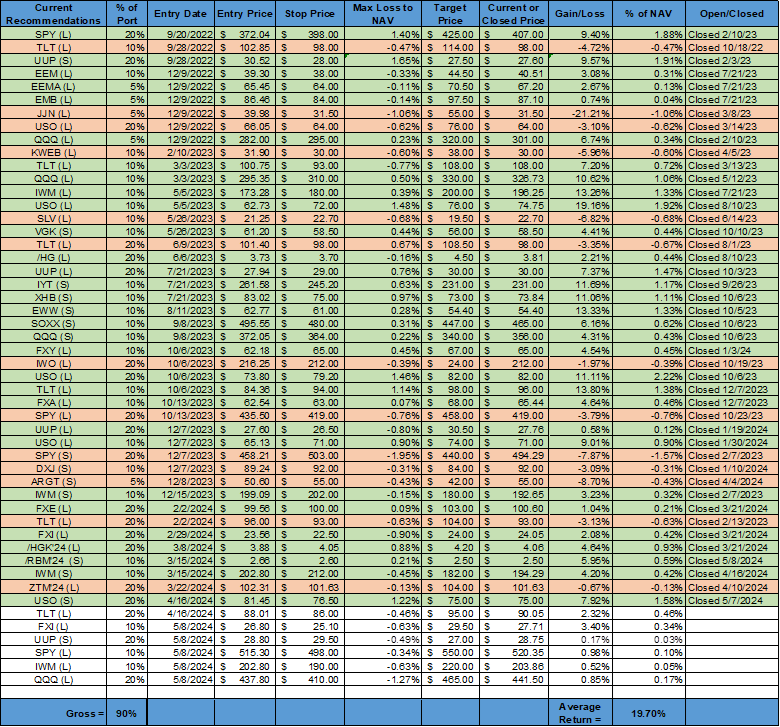The width and height of the screenshot is (780, 727).
Task: Select the '495.55' entry price cell
Action: [x=245, y=324]
